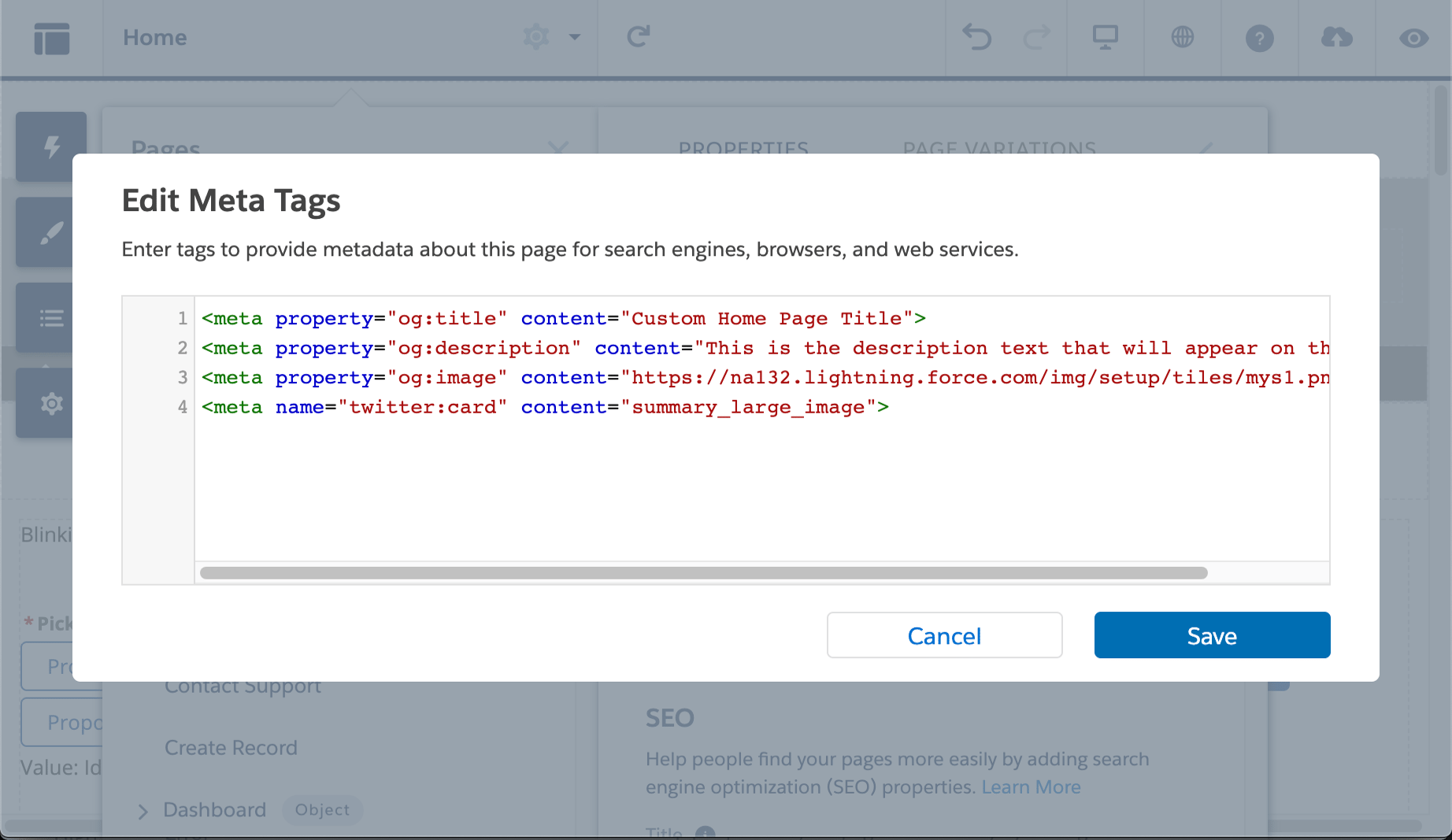The height and width of the screenshot is (840, 1452).
Task: Click the og:description meta tag line
Action: point(765,348)
